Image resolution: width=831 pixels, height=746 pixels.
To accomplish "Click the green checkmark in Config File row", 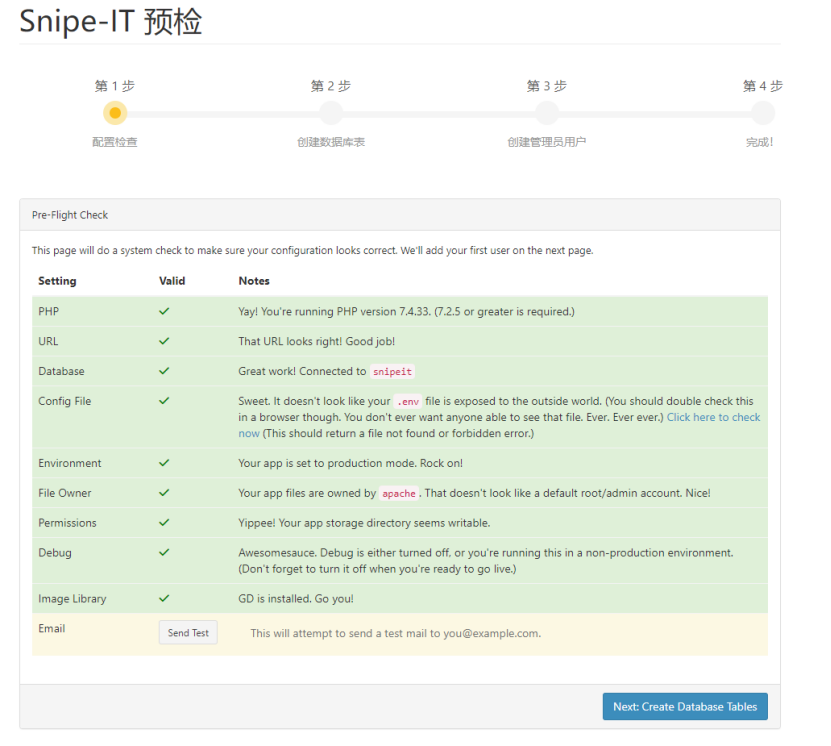I will [x=164, y=401].
